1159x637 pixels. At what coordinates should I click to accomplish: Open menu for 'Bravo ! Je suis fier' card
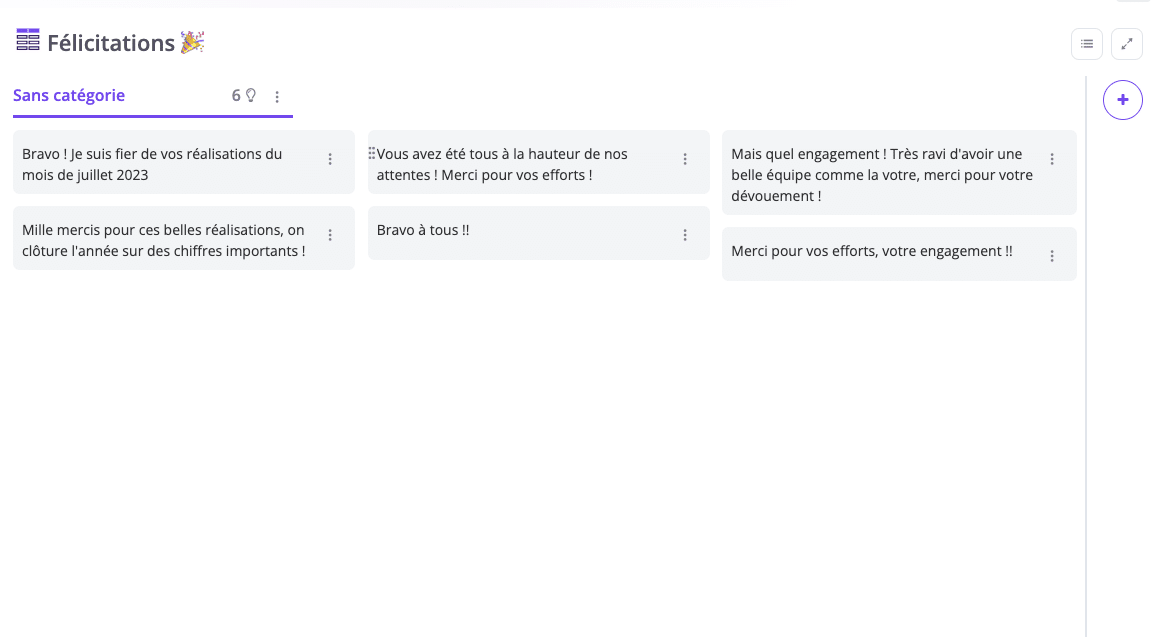point(330,159)
